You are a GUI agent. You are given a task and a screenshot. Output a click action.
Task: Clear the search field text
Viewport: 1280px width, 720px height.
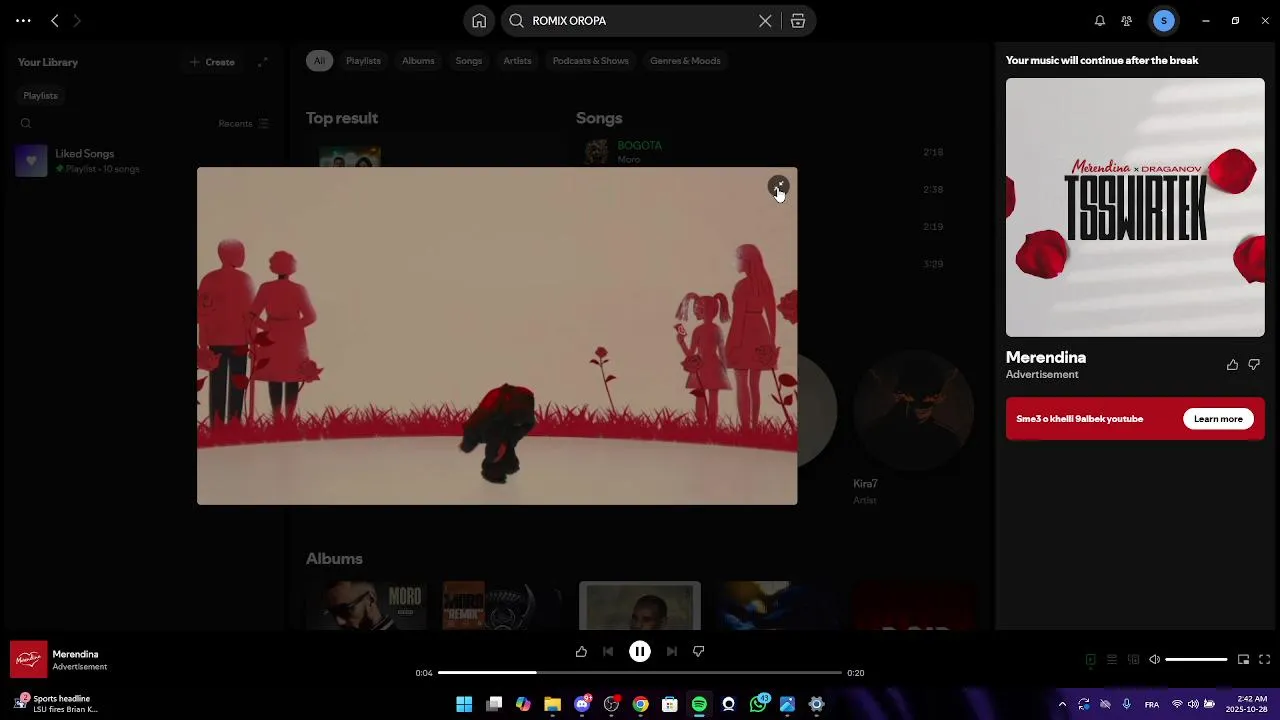point(765,21)
